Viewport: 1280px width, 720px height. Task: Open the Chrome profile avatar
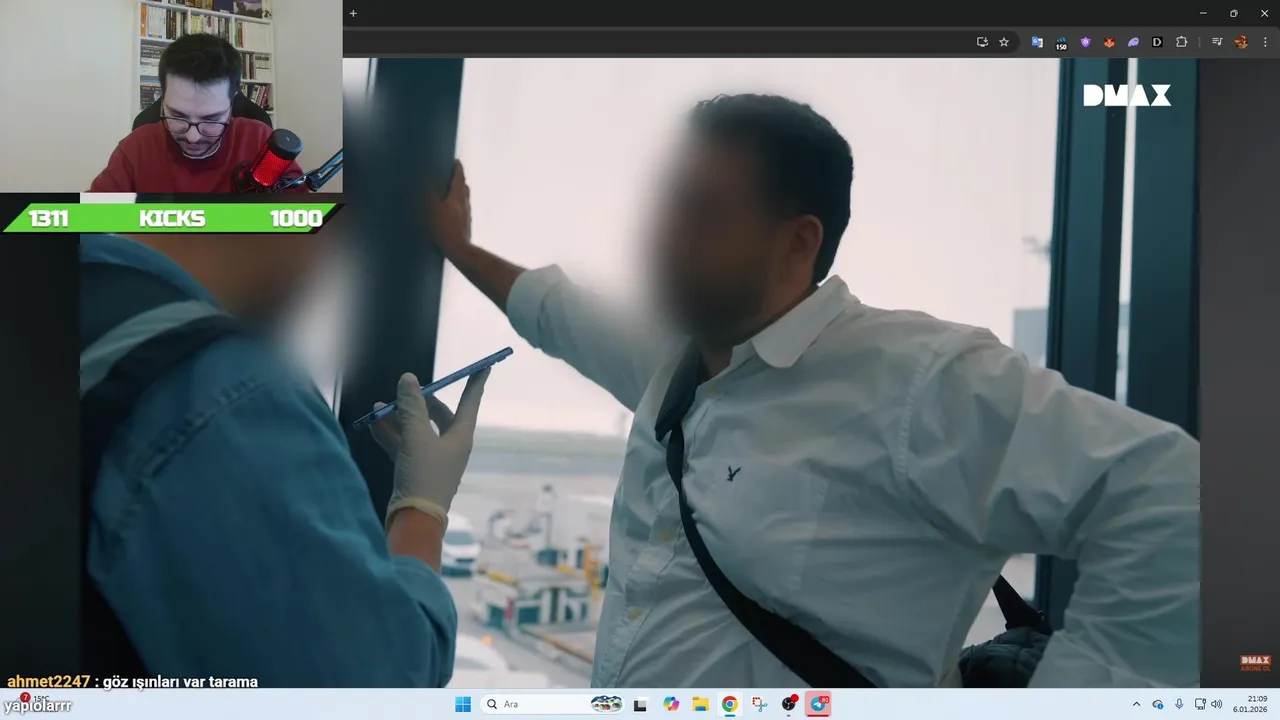(x=1241, y=42)
